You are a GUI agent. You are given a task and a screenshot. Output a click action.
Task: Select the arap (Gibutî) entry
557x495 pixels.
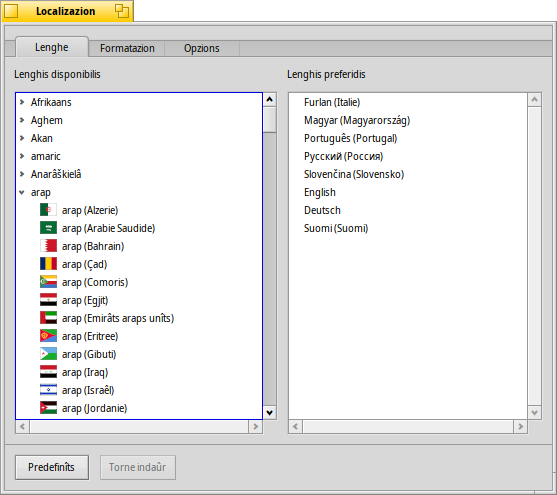click(x=139, y=354)
